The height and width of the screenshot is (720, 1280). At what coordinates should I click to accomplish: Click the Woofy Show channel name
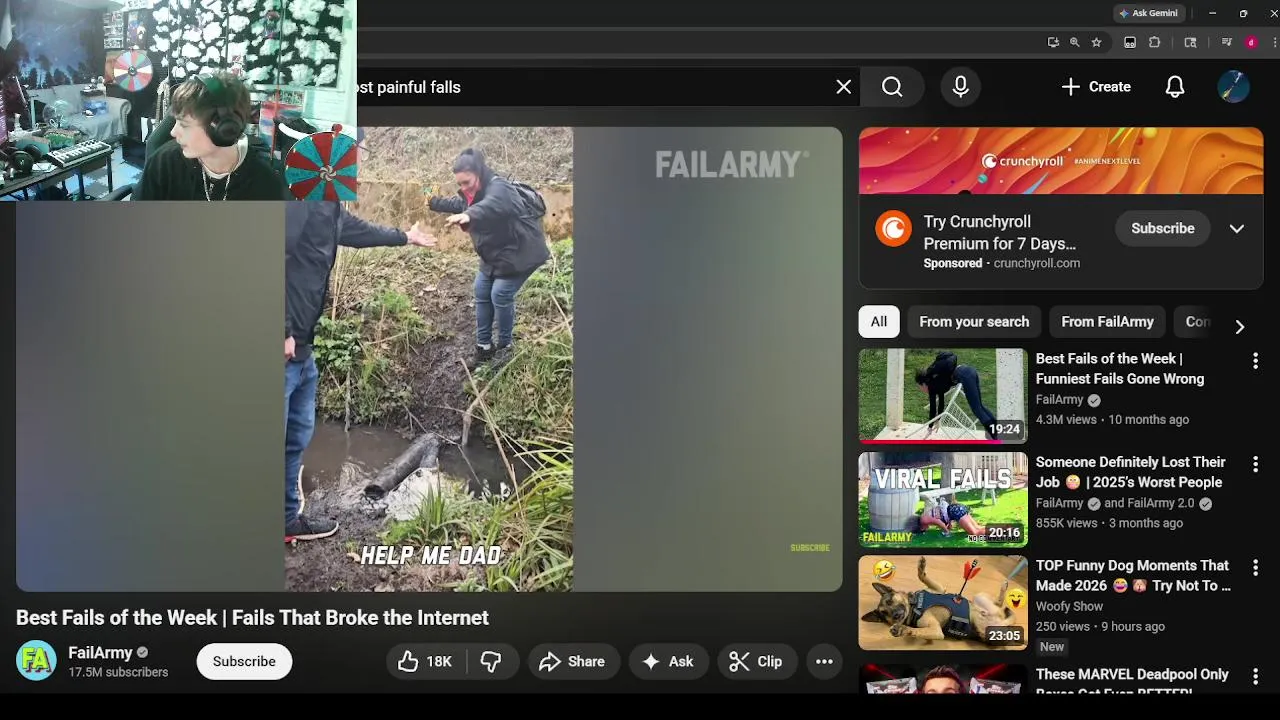(x=1069, y=606)
